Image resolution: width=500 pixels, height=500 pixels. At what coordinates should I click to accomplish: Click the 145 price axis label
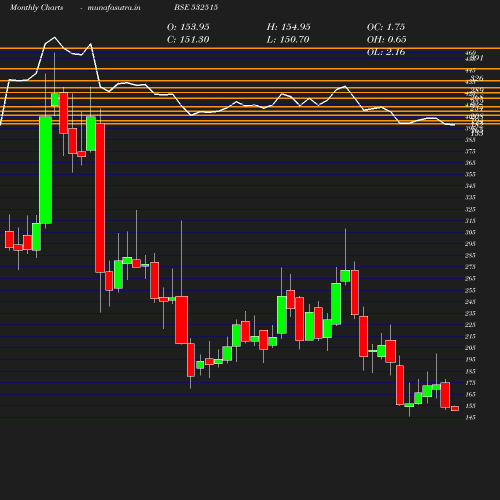pyautogui.click(x=470, y=418)
